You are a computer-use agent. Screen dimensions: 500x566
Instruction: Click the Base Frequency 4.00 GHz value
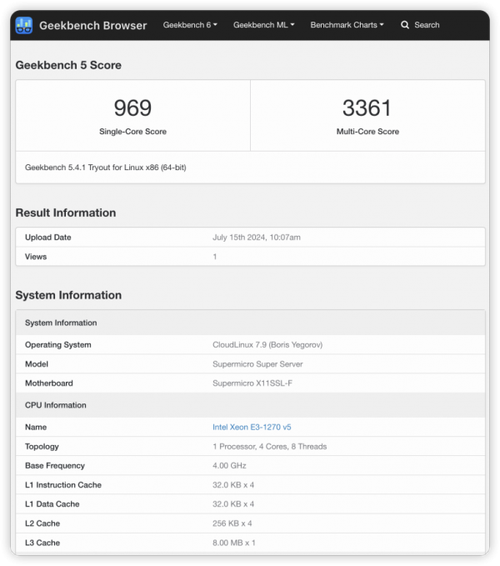(x=229, y=466)
